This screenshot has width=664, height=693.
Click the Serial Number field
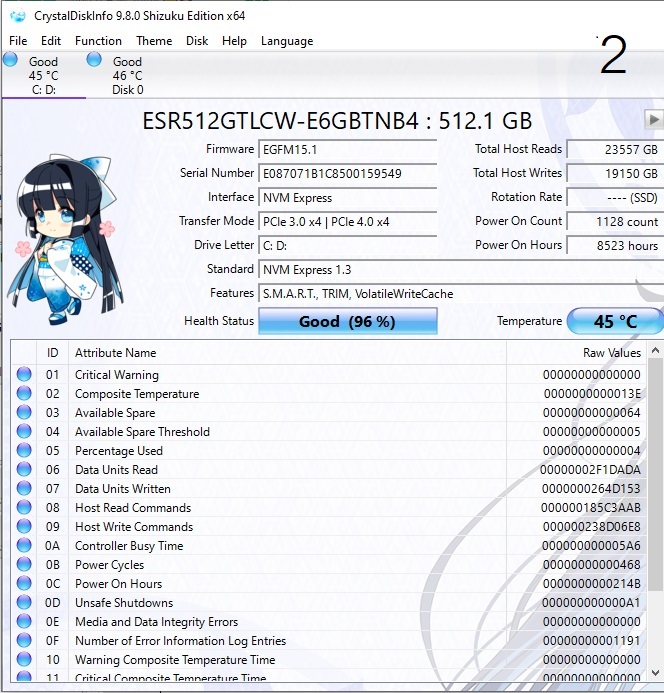(347, 173)
